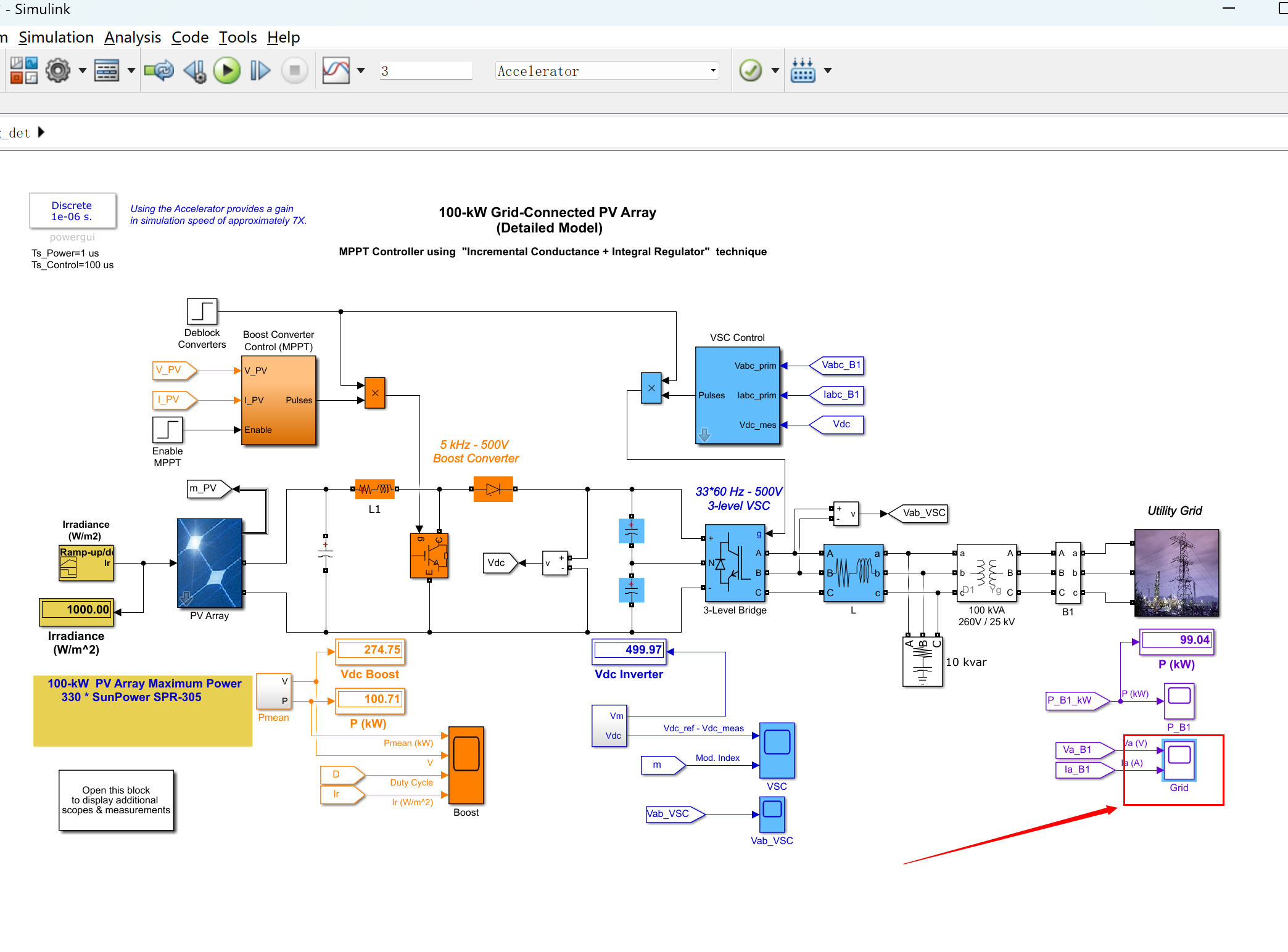Image resolution: width=1288 pixels, height=952 pixels.
Task: Select the Enable MPPT step block
Action: tap(168, 430)
